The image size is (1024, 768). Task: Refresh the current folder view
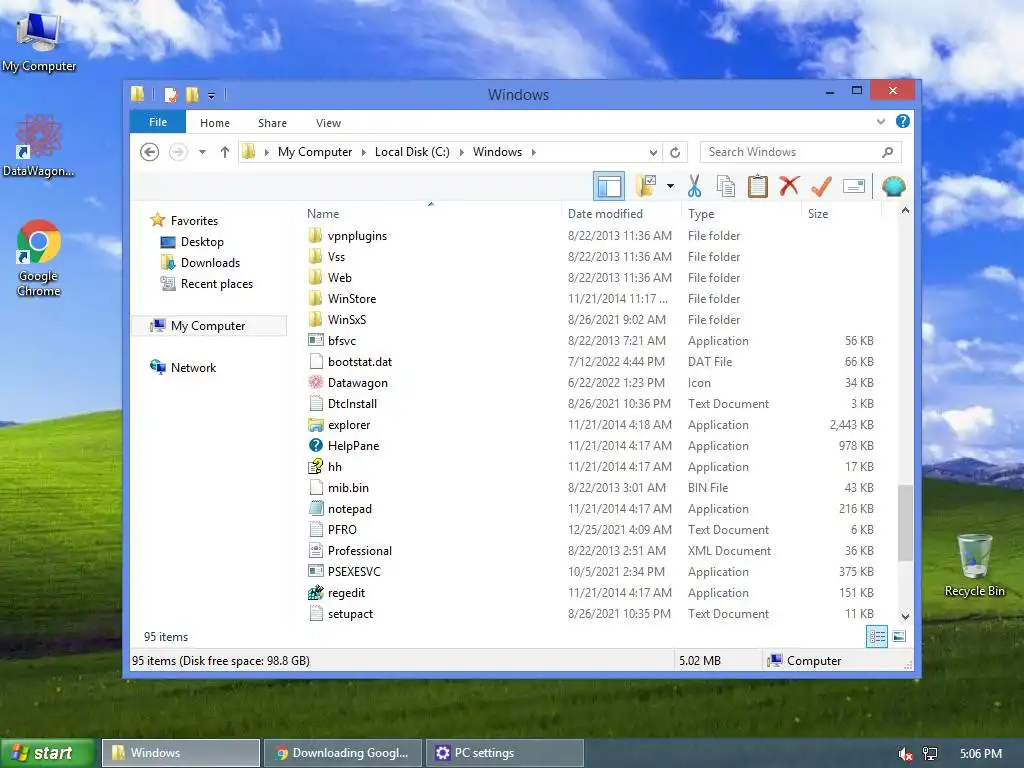[x=675, y=152]
